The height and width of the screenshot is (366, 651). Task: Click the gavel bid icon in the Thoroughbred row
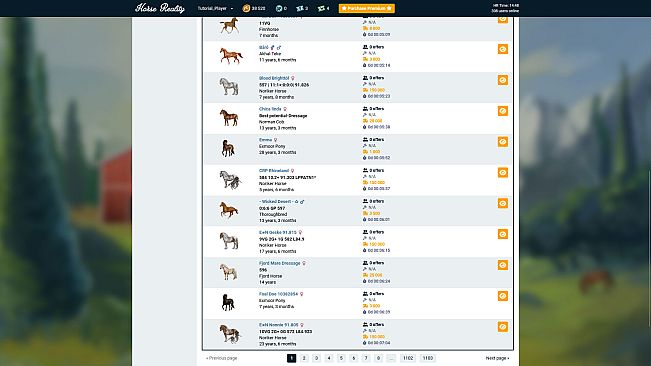tap(365, 207)
